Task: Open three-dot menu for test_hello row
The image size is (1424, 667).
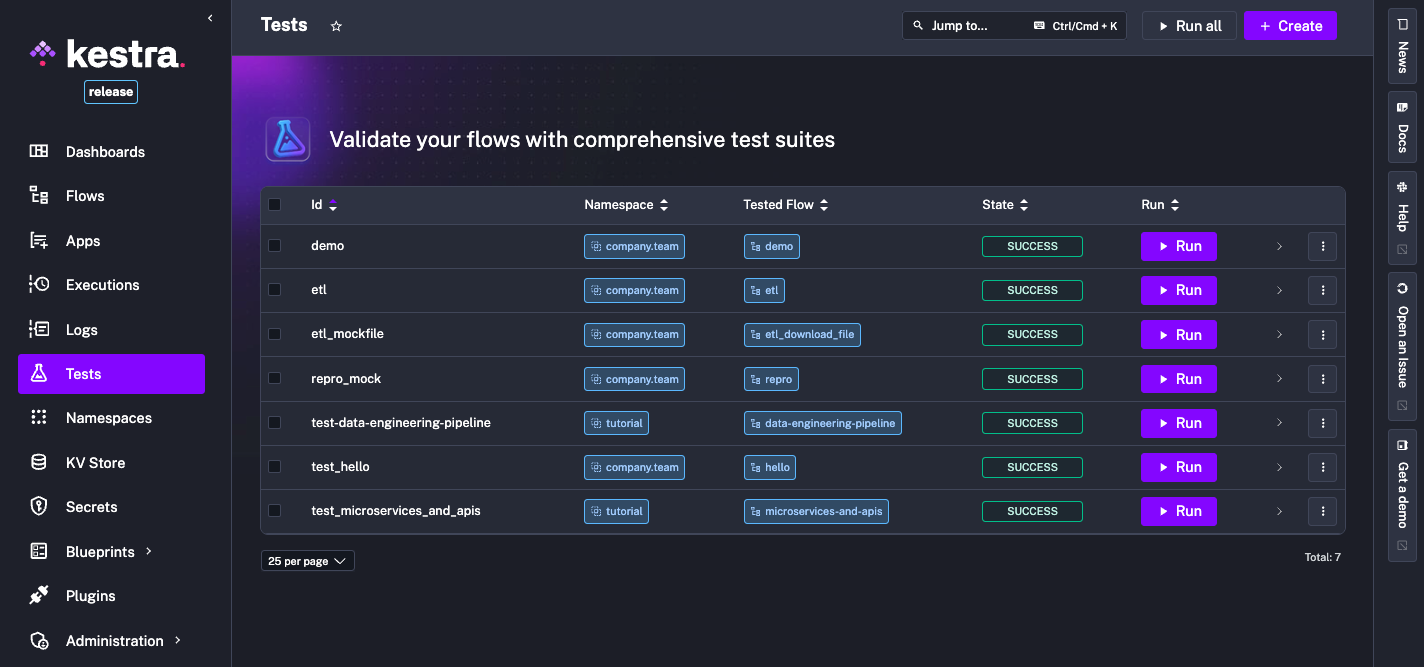Action: coord(1322,467)
